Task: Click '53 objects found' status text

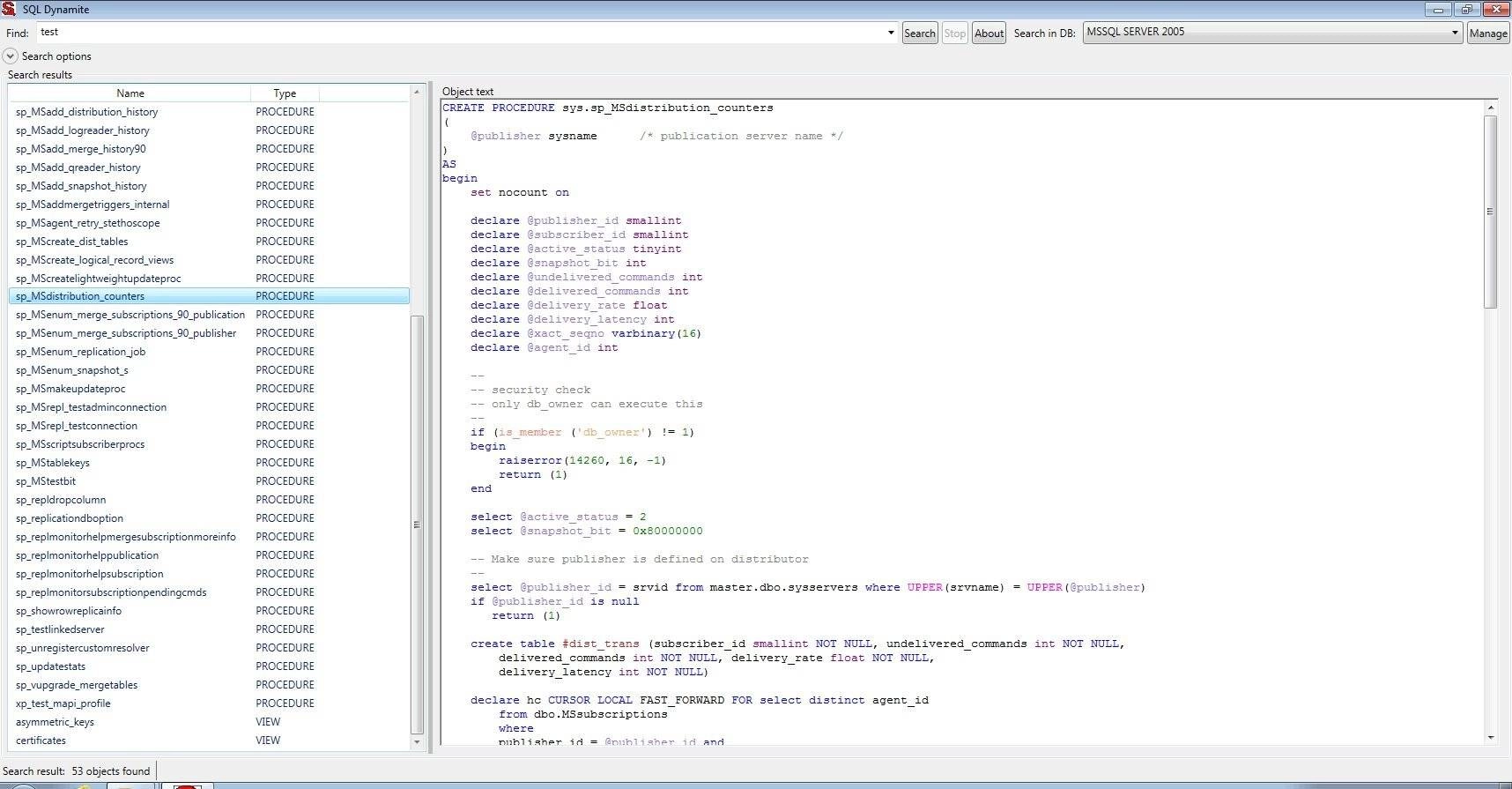Action: pyautogui.click(x=110, y=770)
